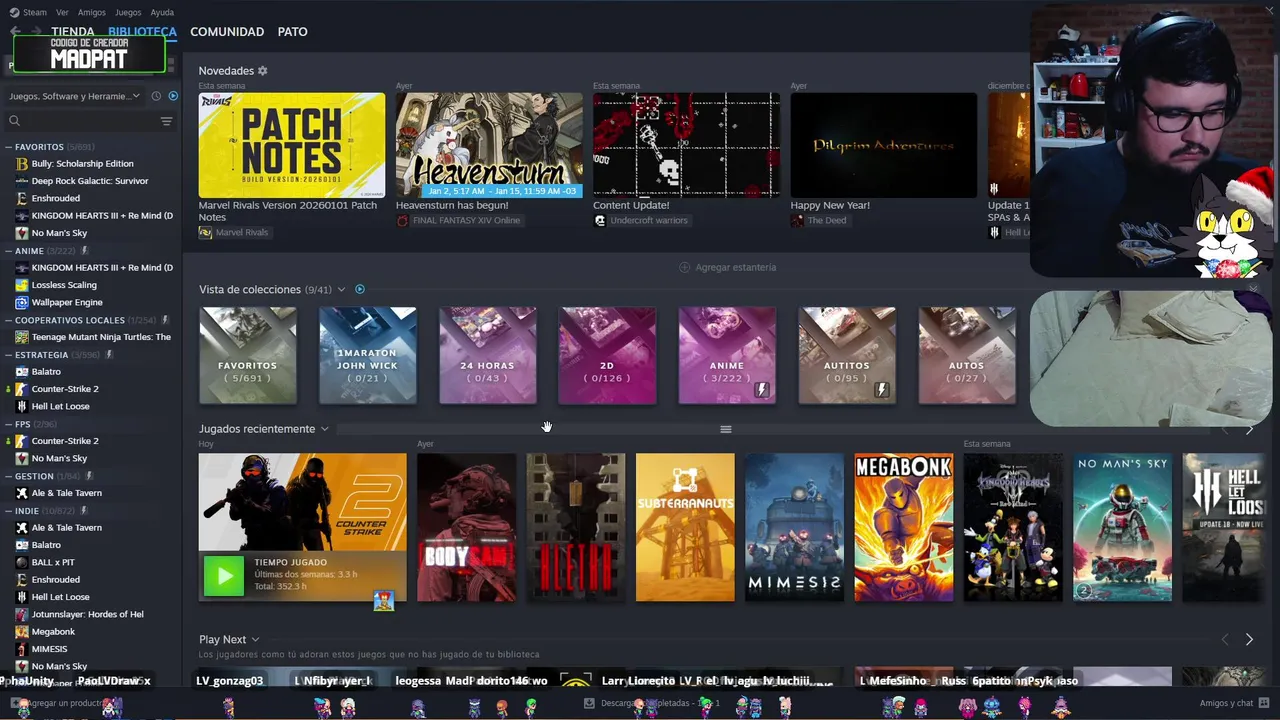The width and height of the screenshot is (1280, 720).
Task: Click the Marvel Rivals small logo under patch notes
Action: [x=205, y=232]
